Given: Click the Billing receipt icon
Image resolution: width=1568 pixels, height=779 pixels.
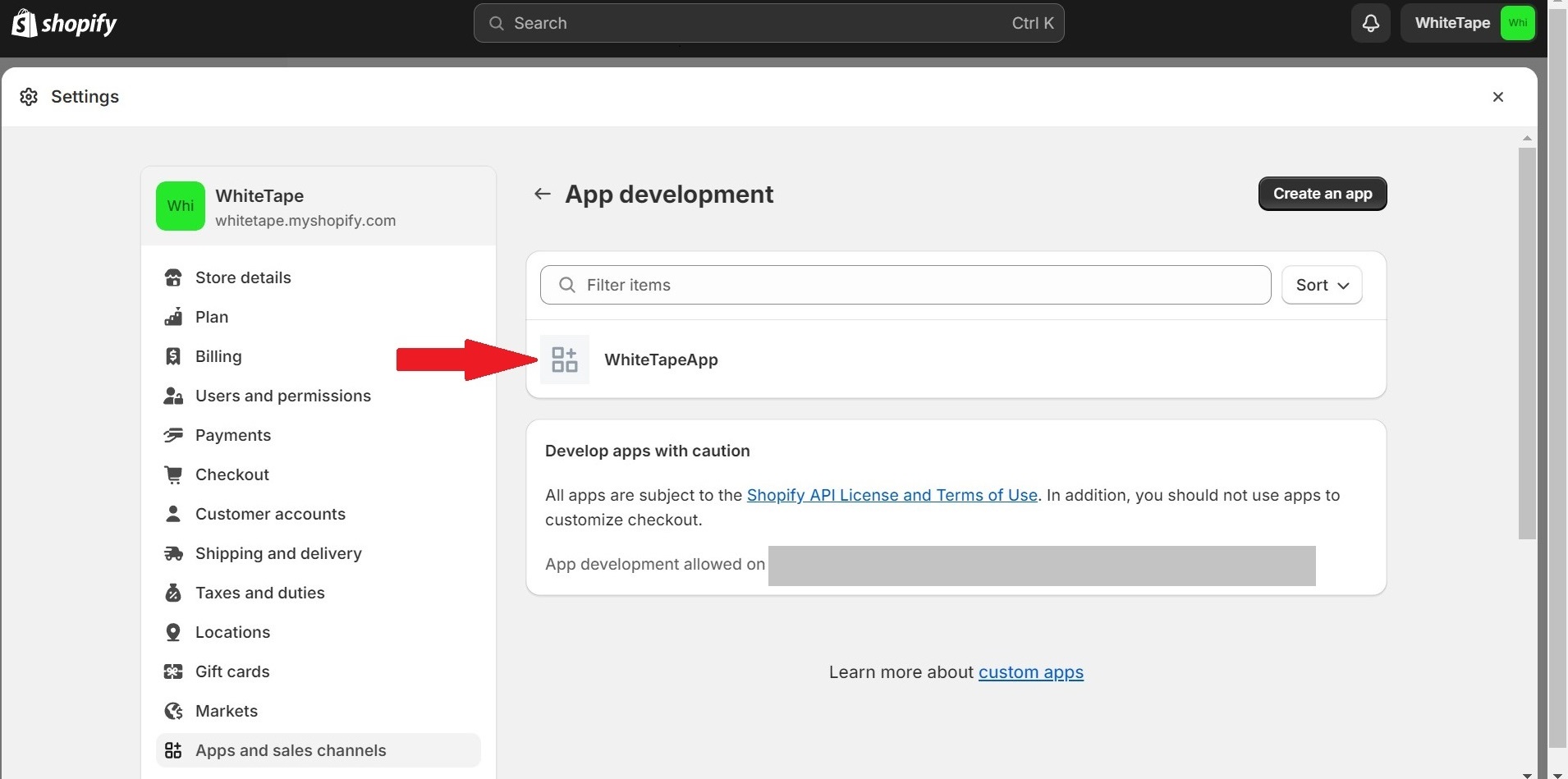Looking at the screenshot, I should pos(173,356).
